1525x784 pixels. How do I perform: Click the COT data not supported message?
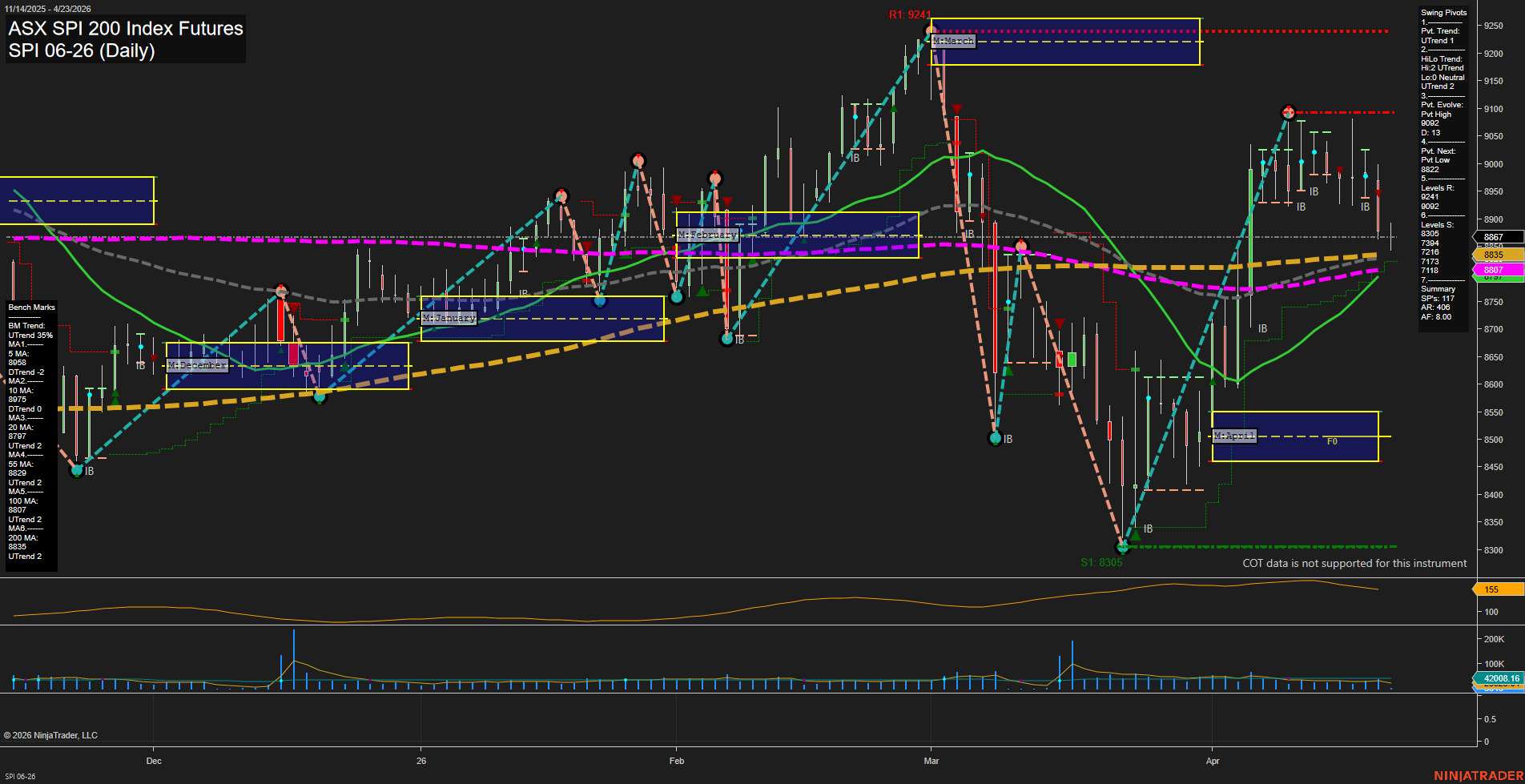tap(1354, 563)
